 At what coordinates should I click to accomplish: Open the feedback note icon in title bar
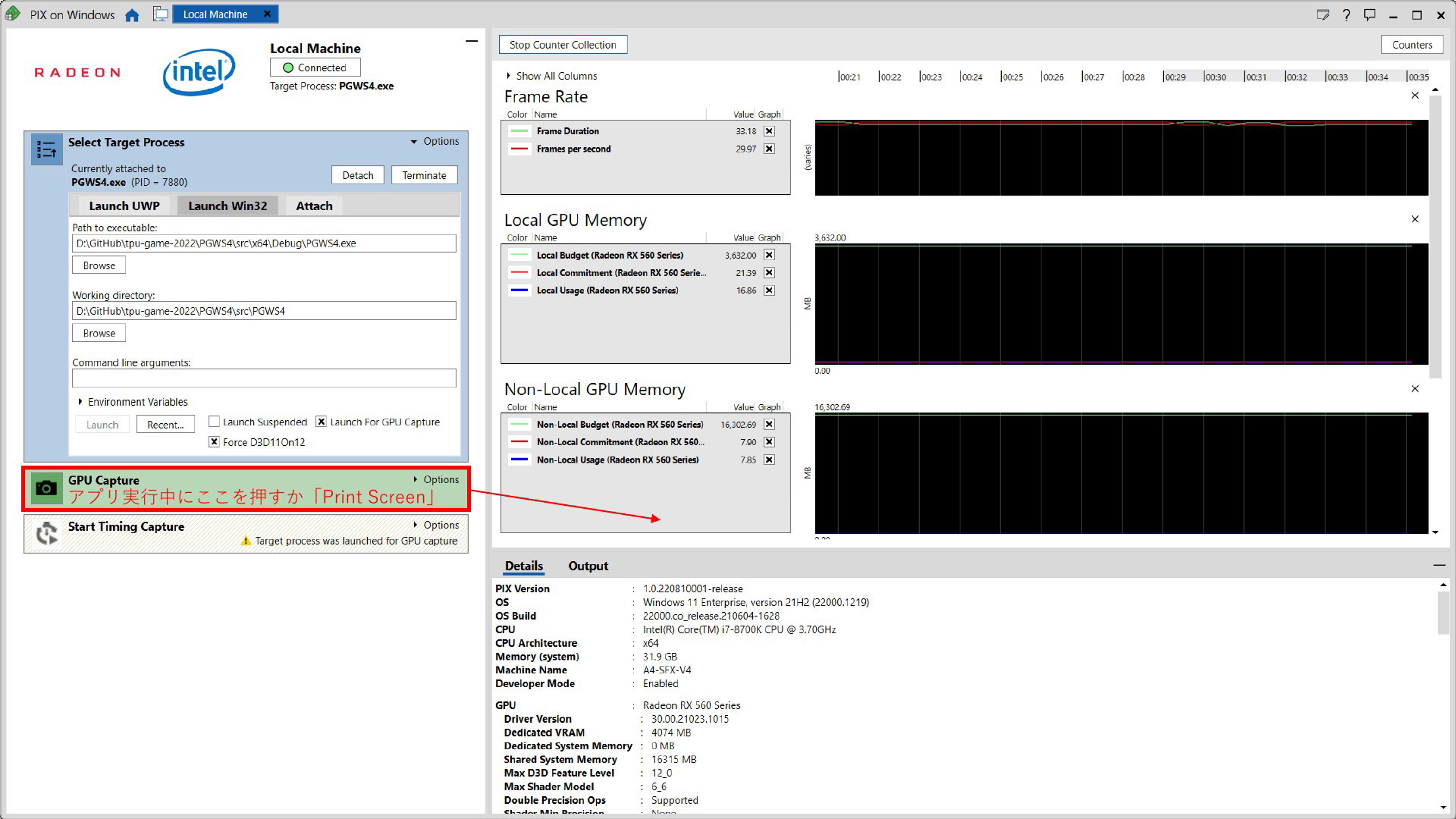(1323, 14)
